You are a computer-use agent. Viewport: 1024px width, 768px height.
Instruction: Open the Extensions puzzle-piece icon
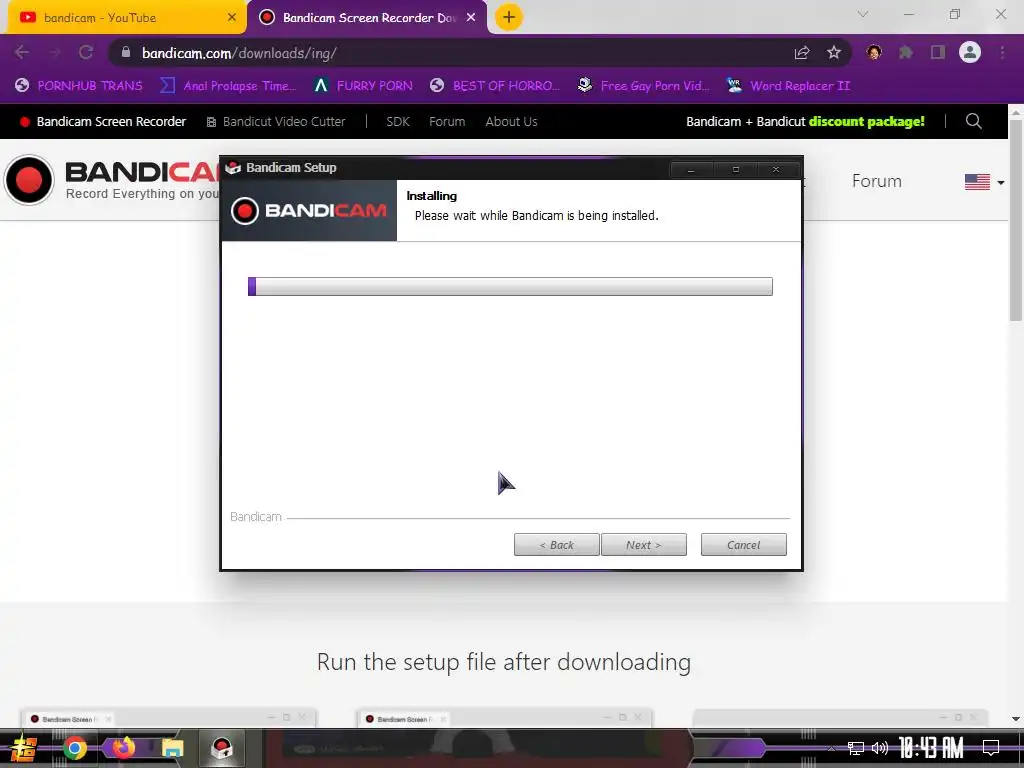pyautogui.click(x=905, y=53)
